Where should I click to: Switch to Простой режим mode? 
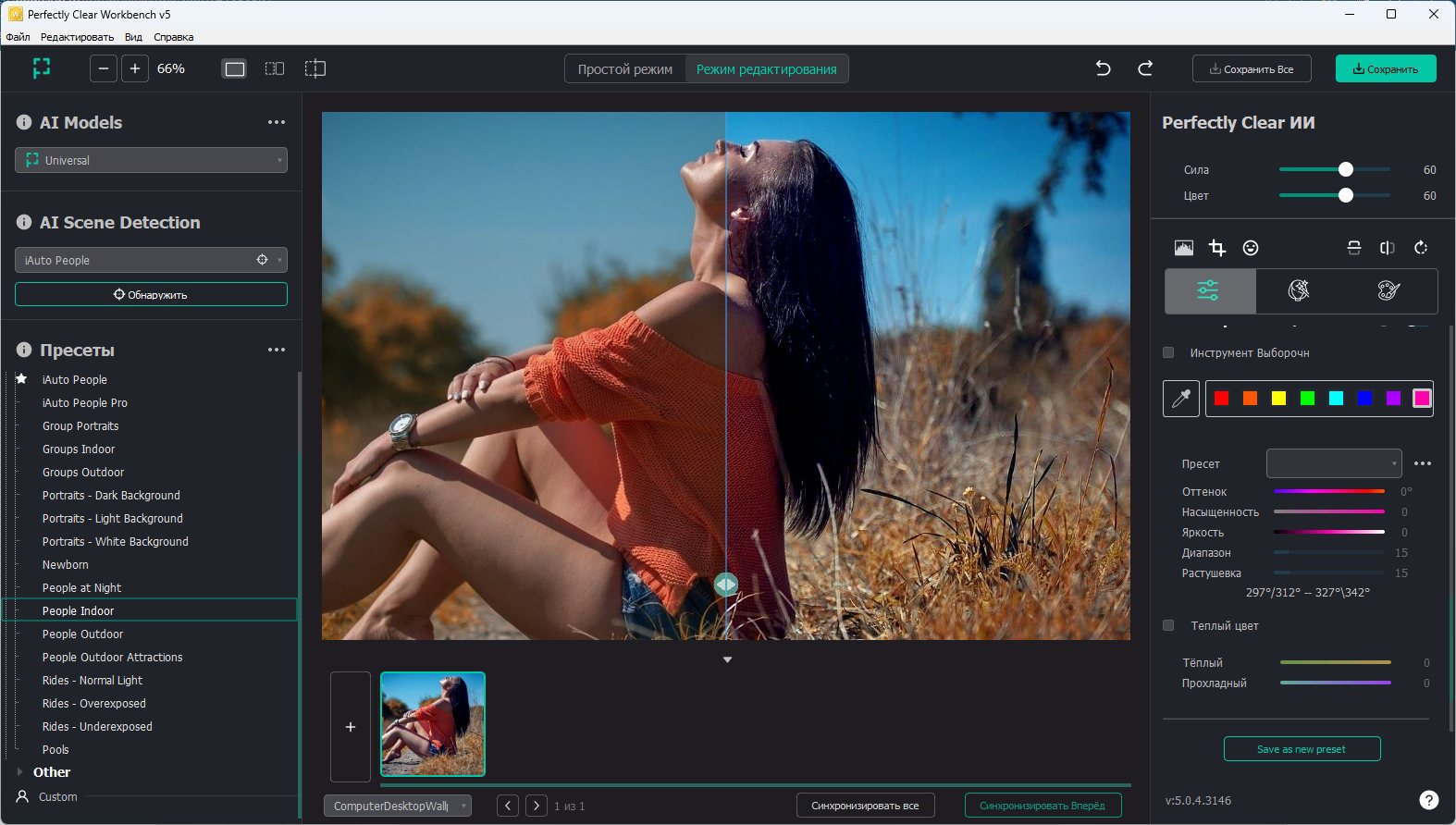click(625, 69)
